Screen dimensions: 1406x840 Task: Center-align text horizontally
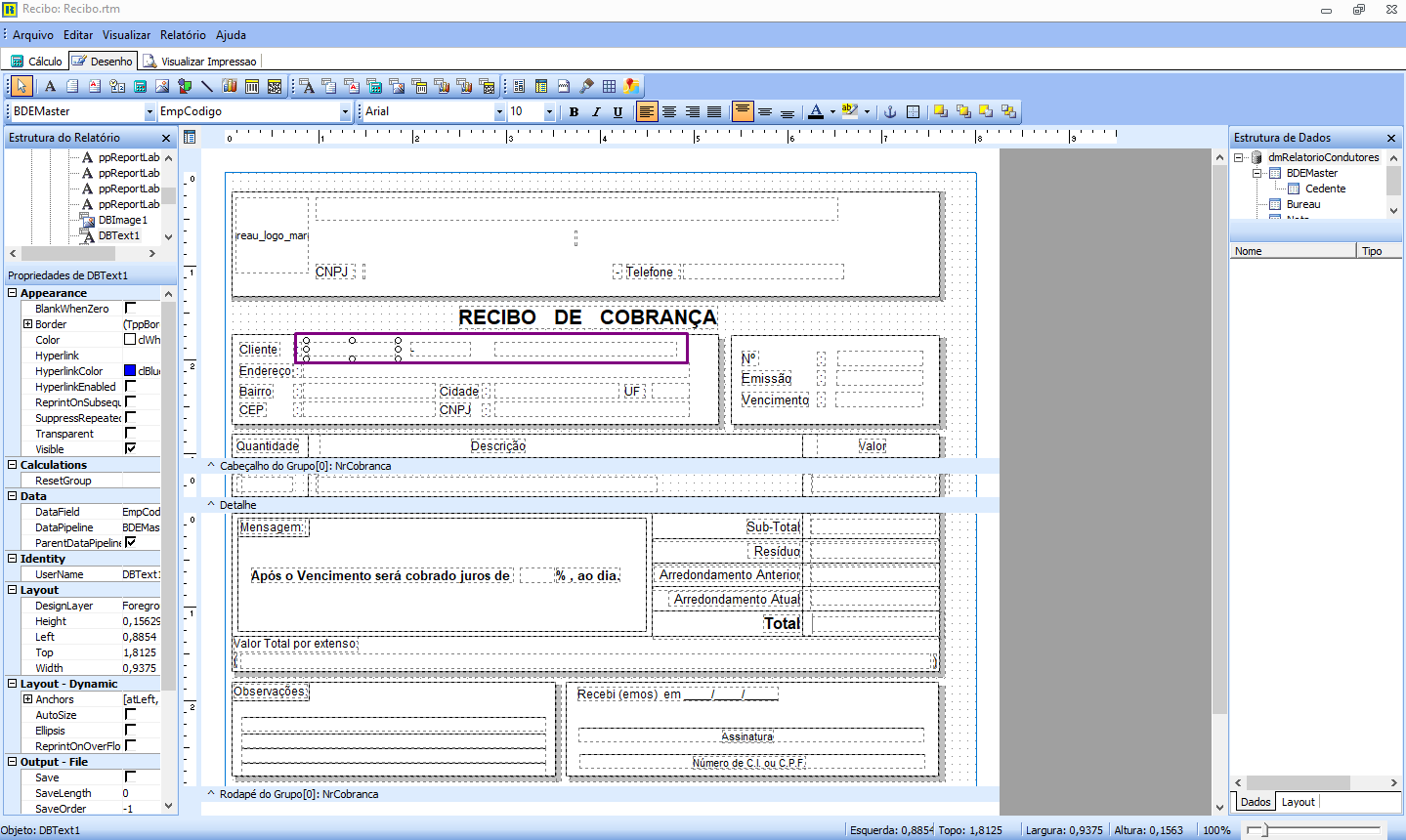(669, 112)
